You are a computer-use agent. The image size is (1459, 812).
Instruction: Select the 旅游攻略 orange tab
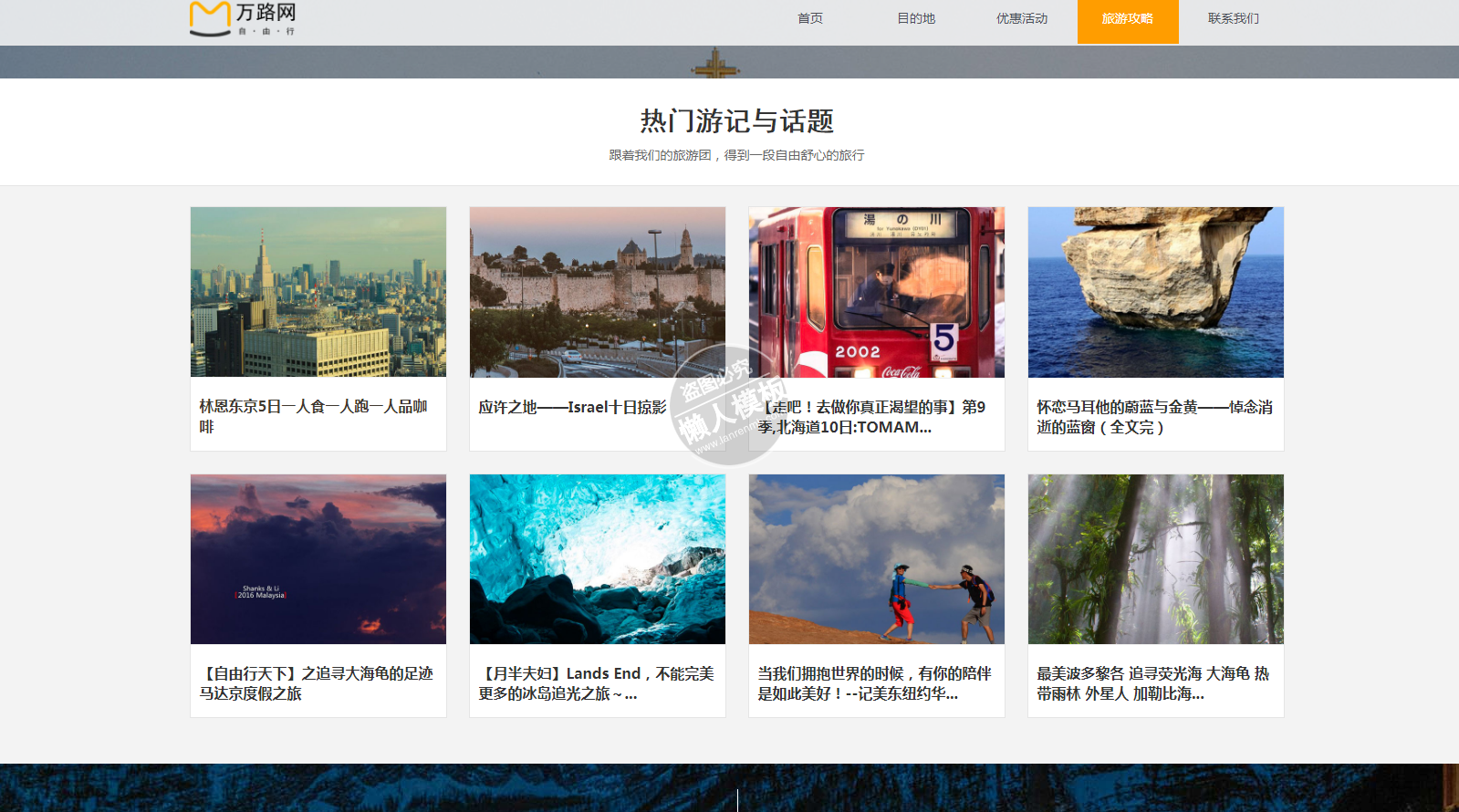1127,20
